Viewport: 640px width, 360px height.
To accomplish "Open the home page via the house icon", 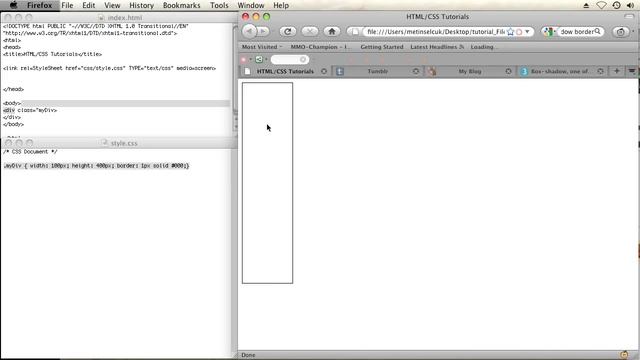I will (332, 31).
